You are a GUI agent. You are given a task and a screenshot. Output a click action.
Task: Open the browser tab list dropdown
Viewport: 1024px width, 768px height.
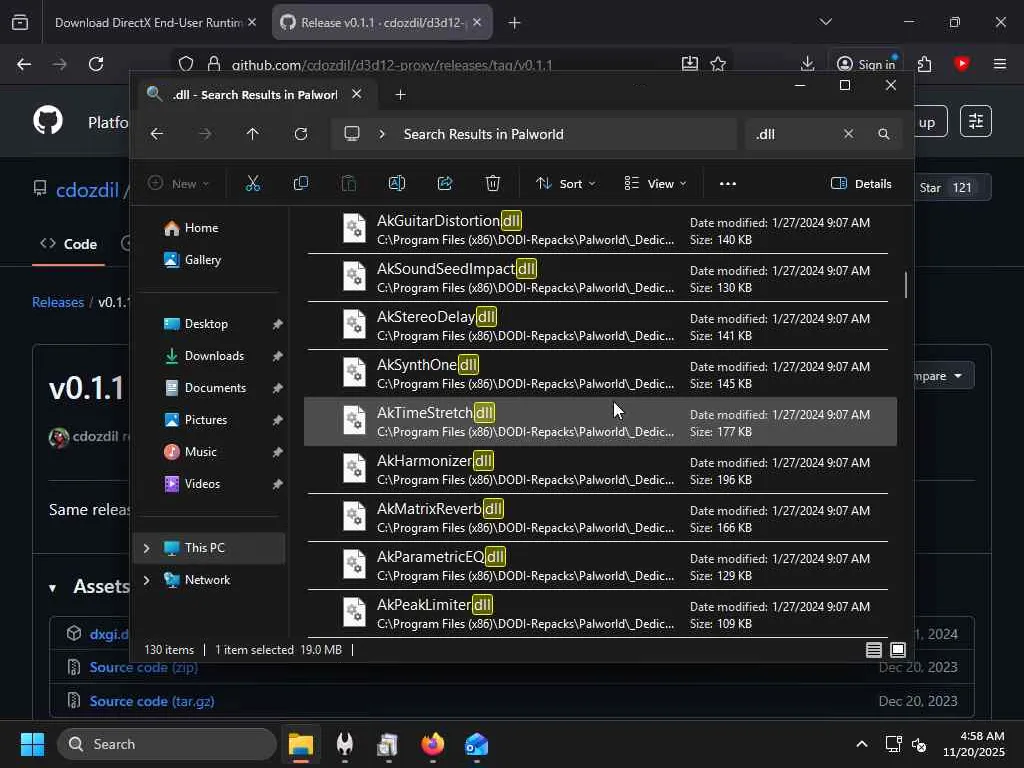click(825, 22)
